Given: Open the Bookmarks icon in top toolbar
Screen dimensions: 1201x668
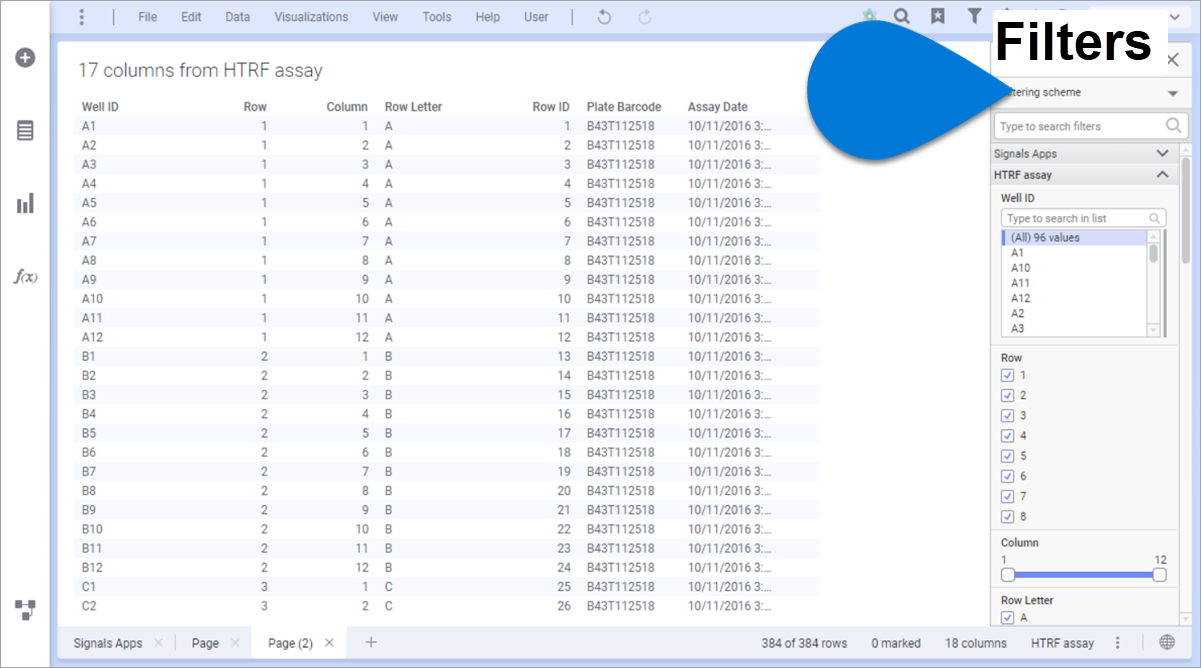Looking at the screenshot, I should [x=937, y=16].
